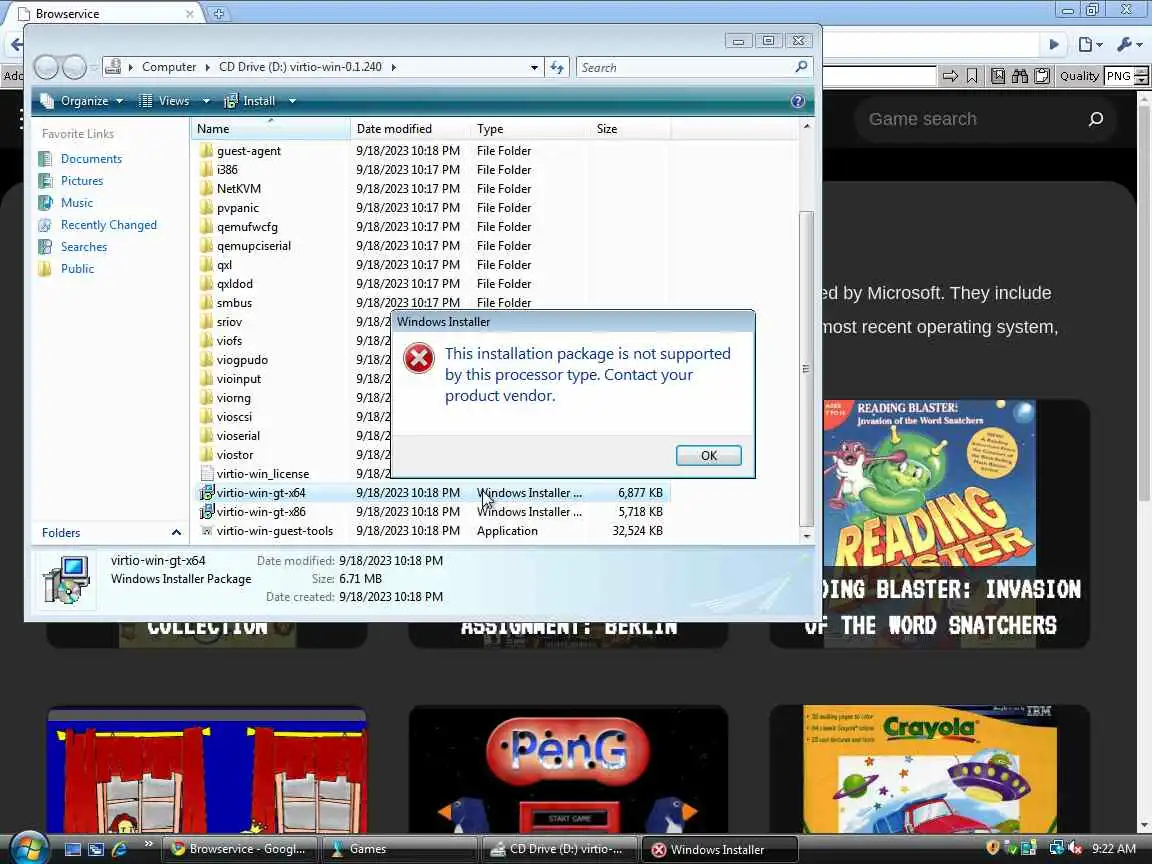Select the virtio-win_license file
The width and height of the screenshot is (1152, 864).
[x=262, y=474]
